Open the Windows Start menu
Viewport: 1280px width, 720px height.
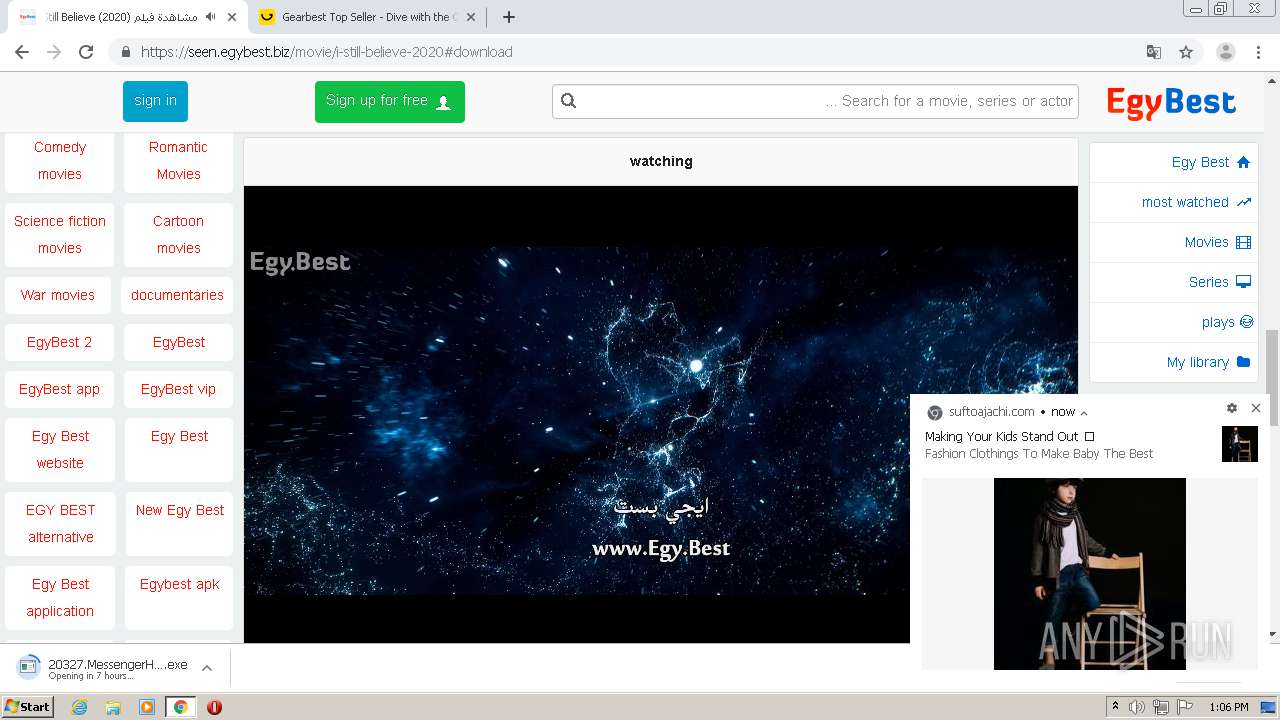click(28, 707)
